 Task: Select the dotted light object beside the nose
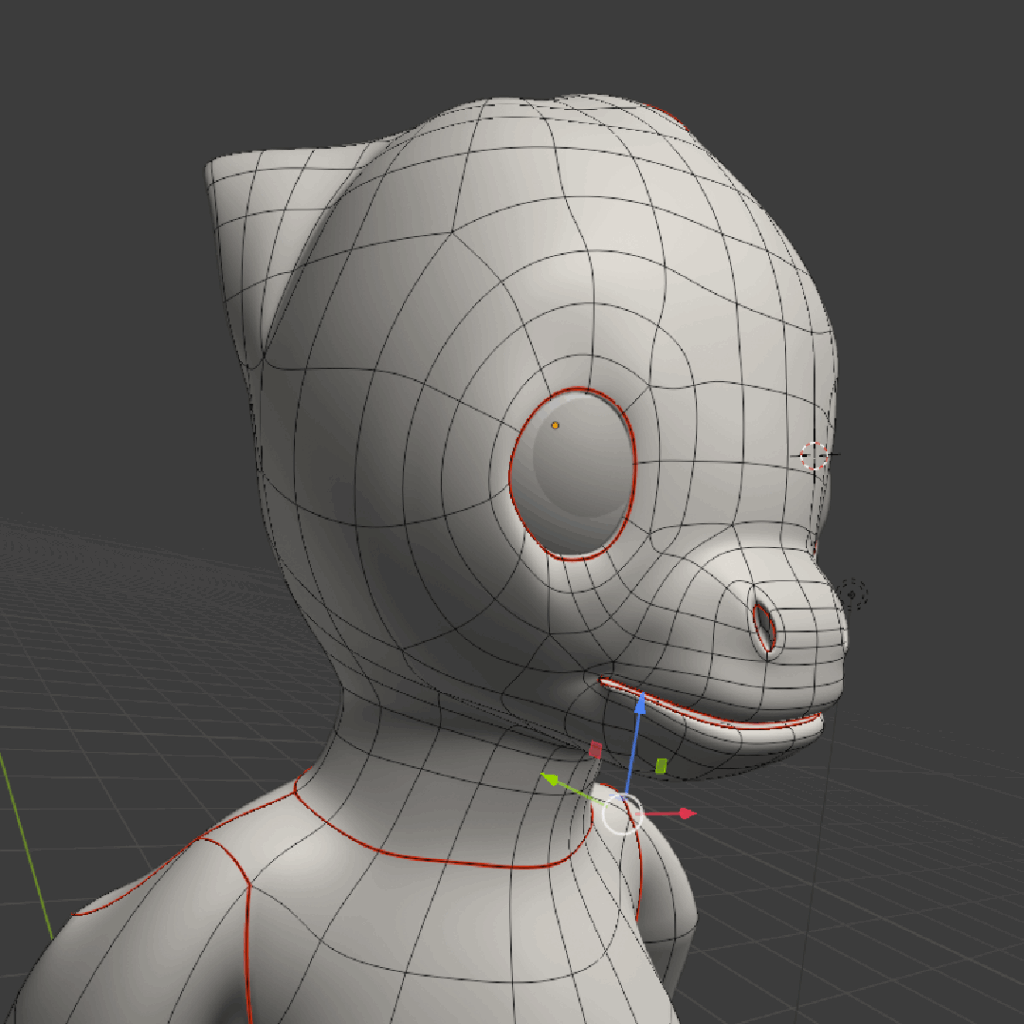[853, 595]
